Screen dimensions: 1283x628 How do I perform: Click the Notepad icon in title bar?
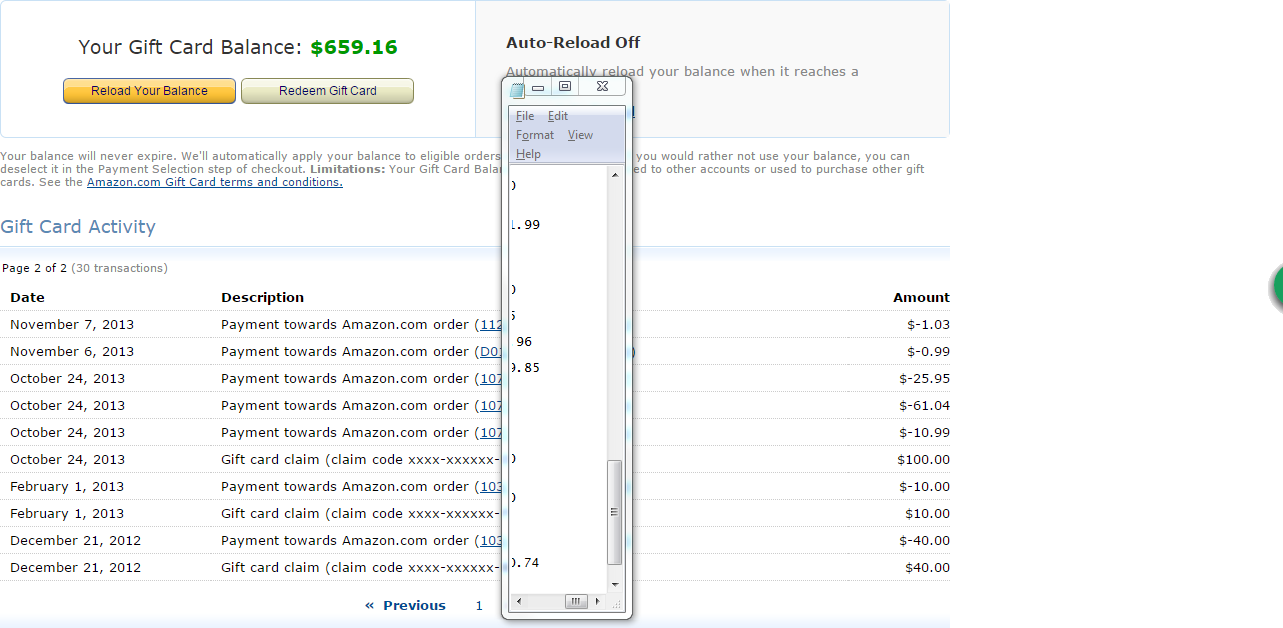tap(516, 90)
